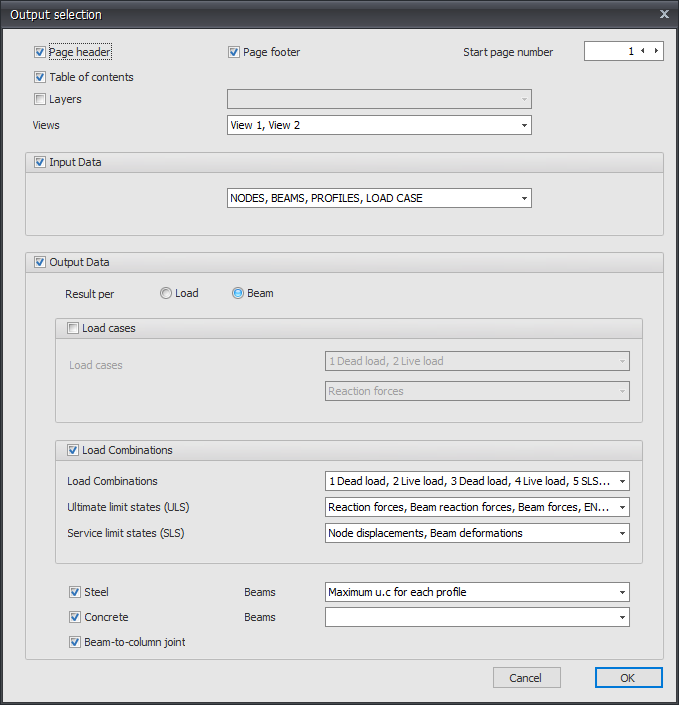Enable the Layers checkbox
The height and width of the screenshot is (705, 679).
point(40,99)
